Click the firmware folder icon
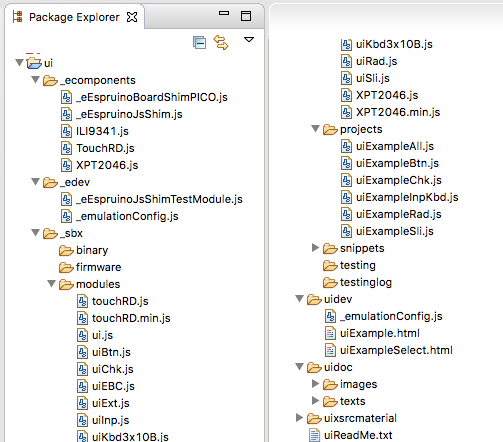Screen dimensions: 503x442 click(66, 267)
